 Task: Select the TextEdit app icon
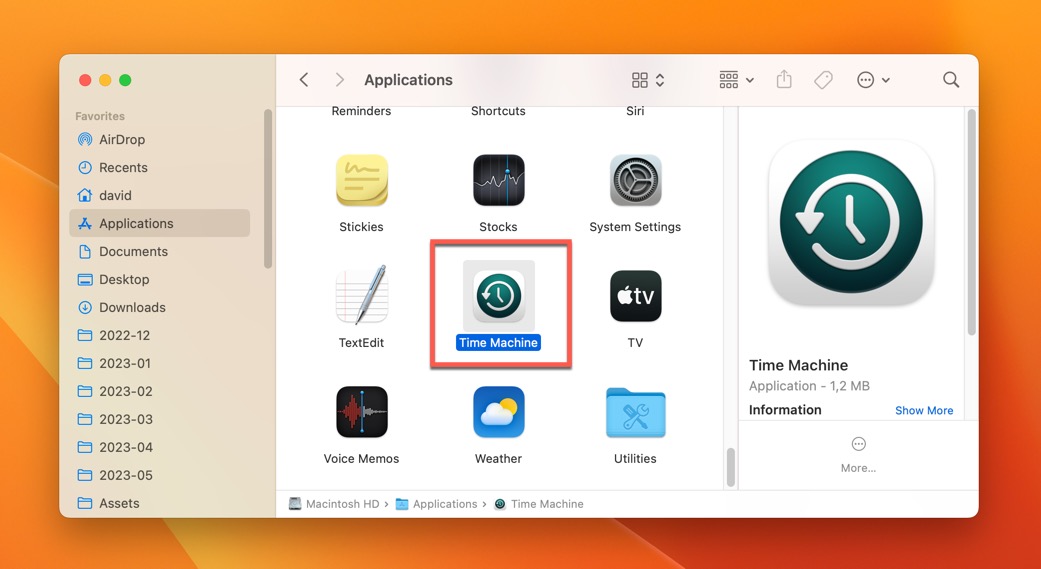[x=361, y=295]
